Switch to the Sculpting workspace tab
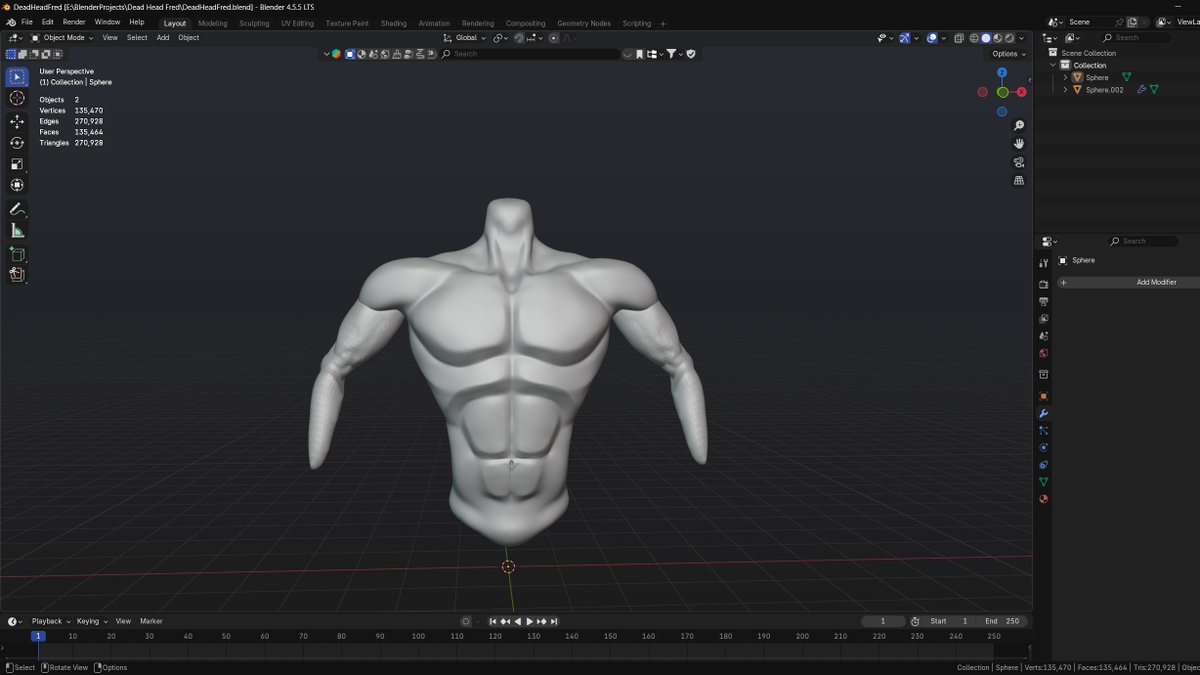Screen dimensions: 1200x675 click(254, 23)
